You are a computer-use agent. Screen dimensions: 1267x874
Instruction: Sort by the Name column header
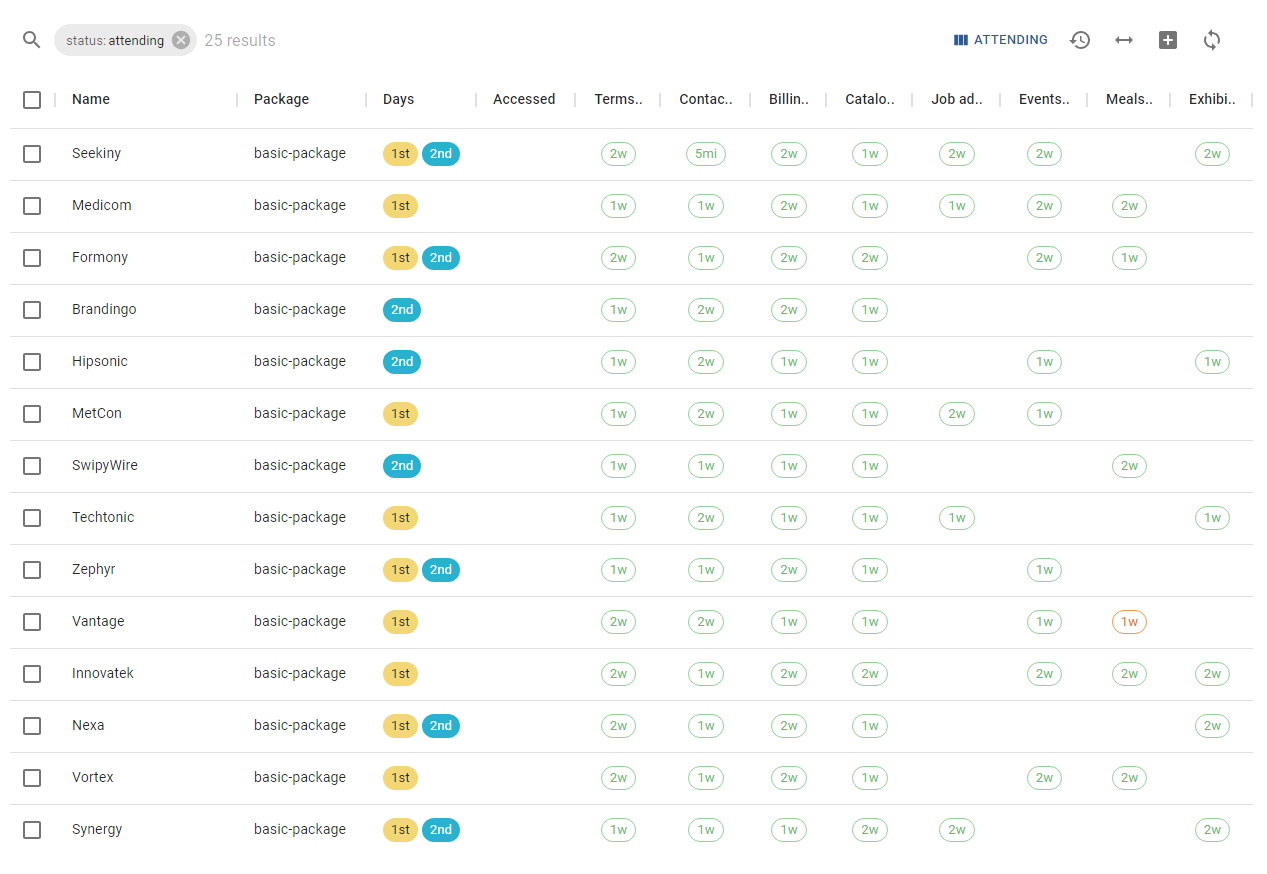point(91,99)
